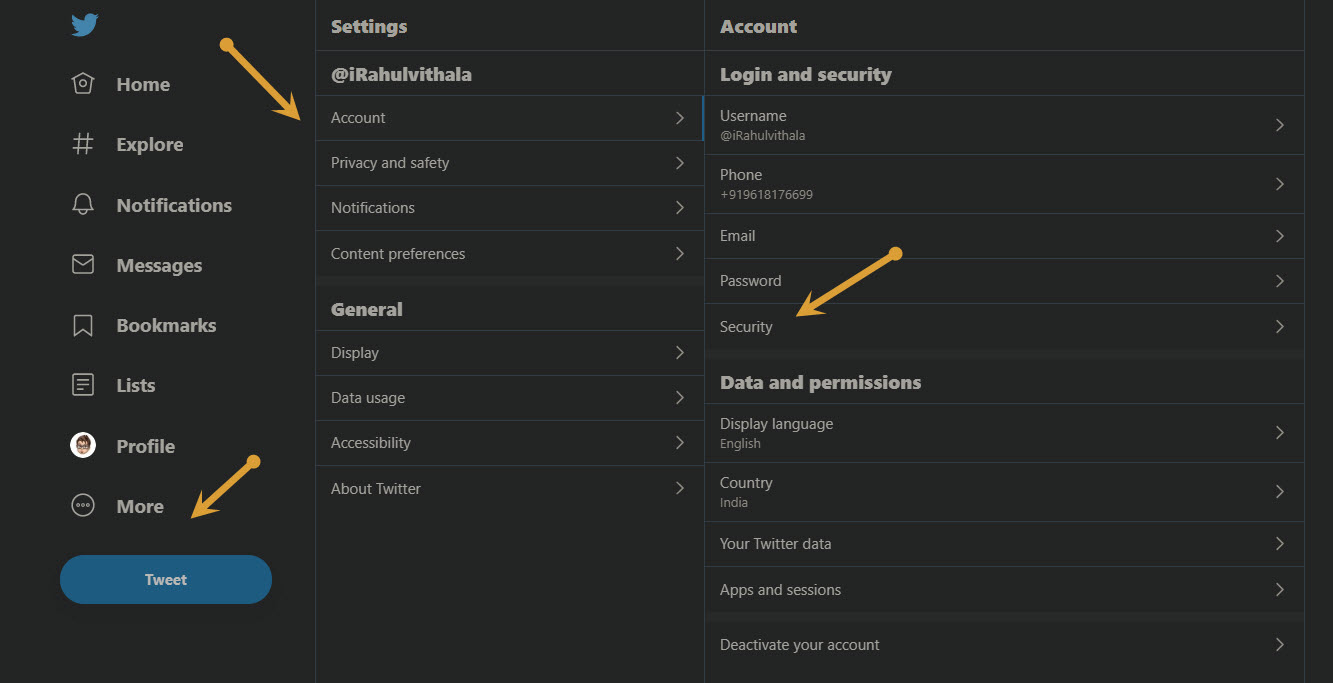
Task: Open the Profile sidebar label
Action: [x=146, y=447]
